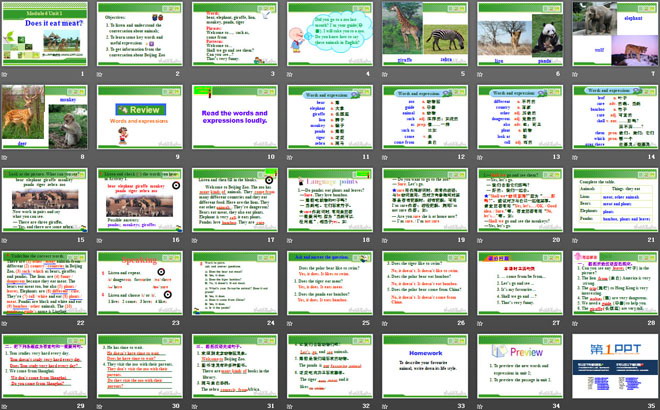Click the 'Speaking' slide 23

[139, 281]
